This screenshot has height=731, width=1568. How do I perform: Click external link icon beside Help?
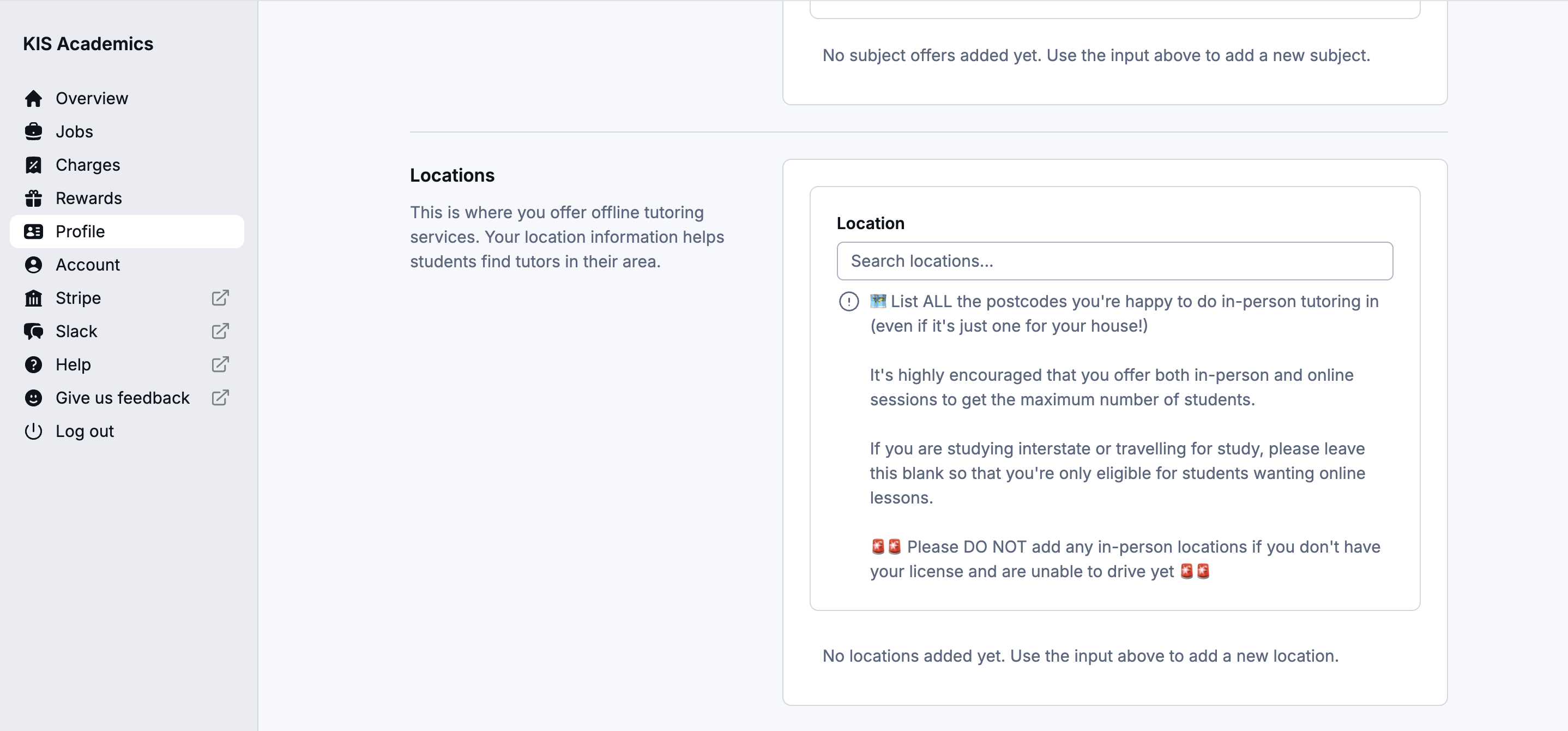pos(220,365)
